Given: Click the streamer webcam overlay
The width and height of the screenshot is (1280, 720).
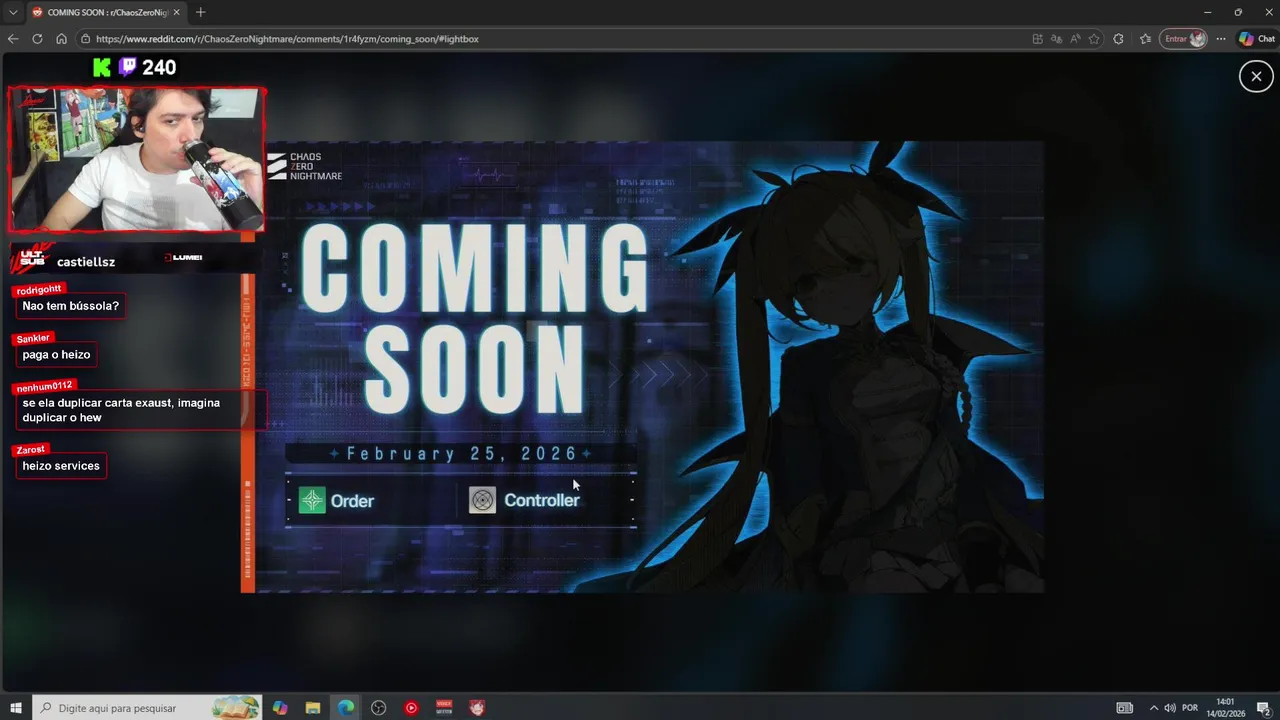Looking at the screenshot, I should [x=137, y=160].
